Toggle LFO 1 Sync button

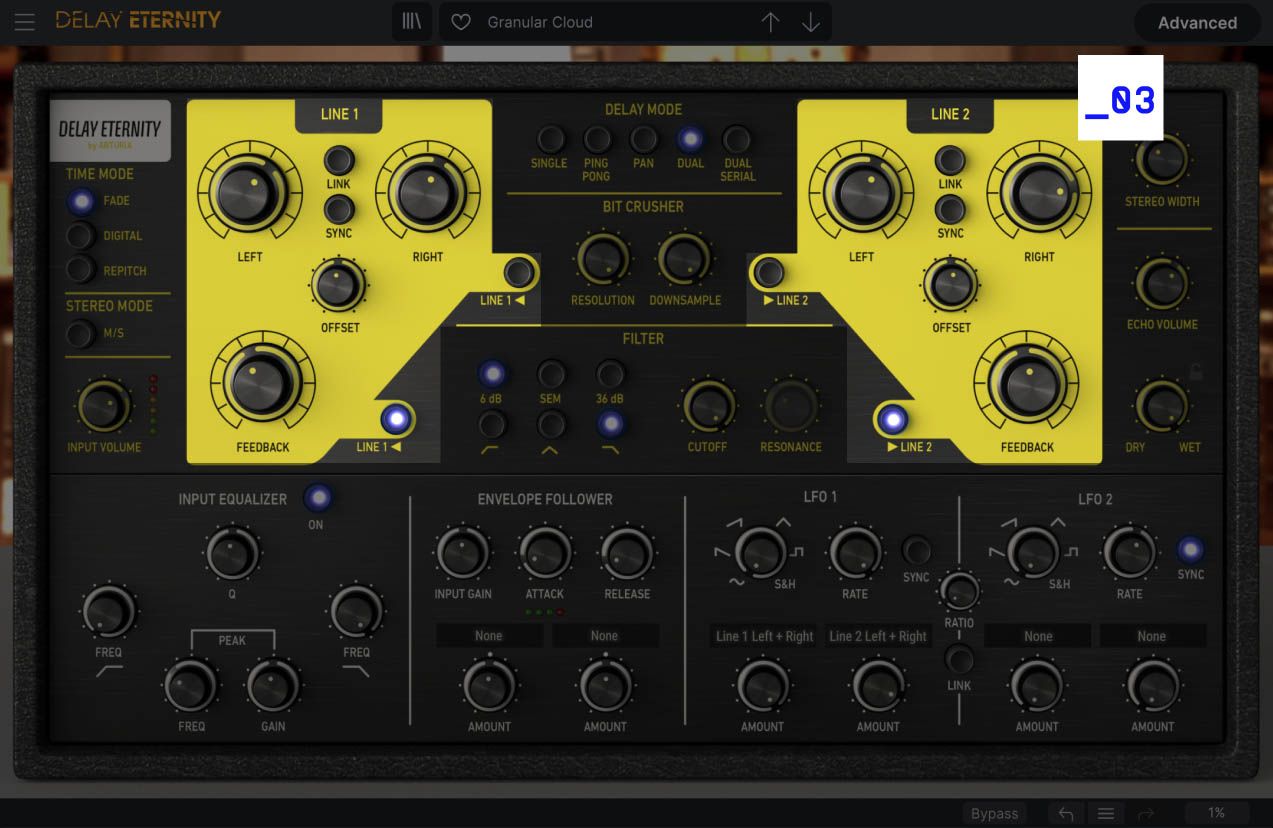(916, 550)
